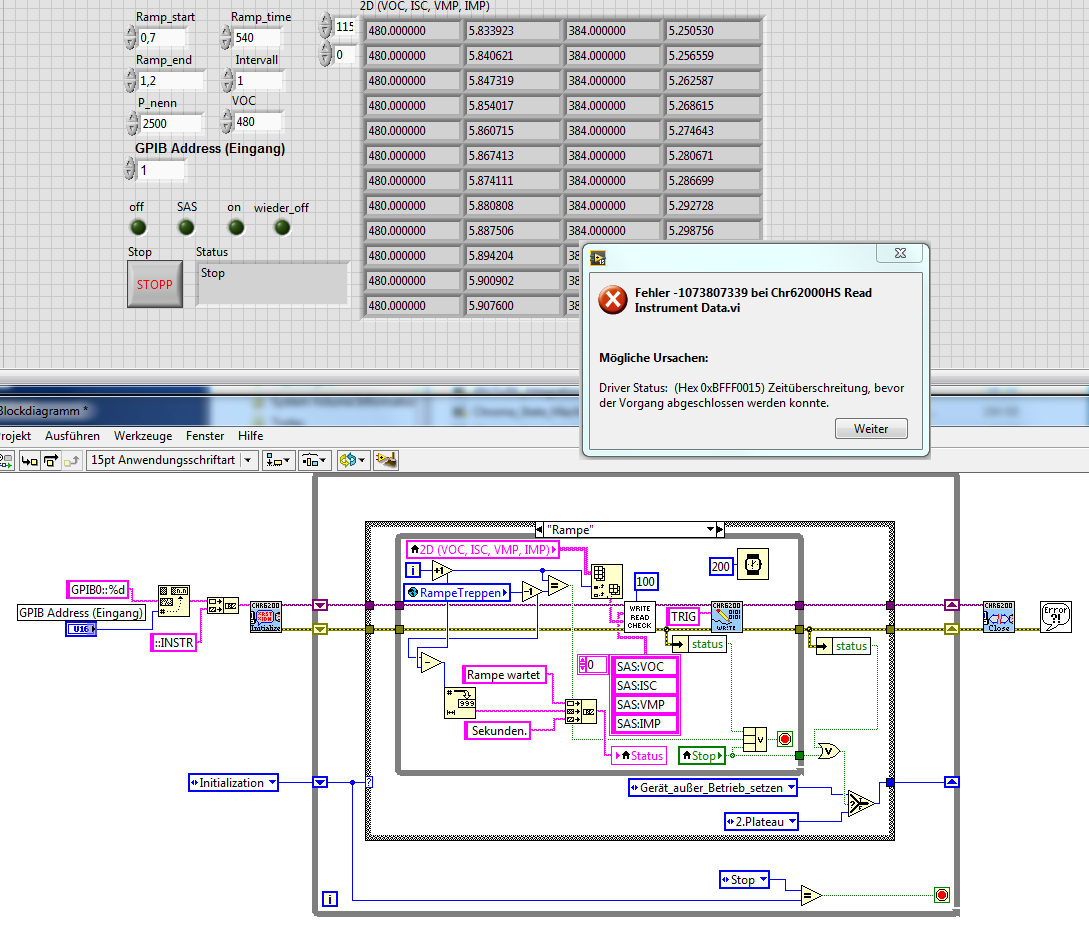Select the Concatenate Strings node before Initialize

pos(222,606)
